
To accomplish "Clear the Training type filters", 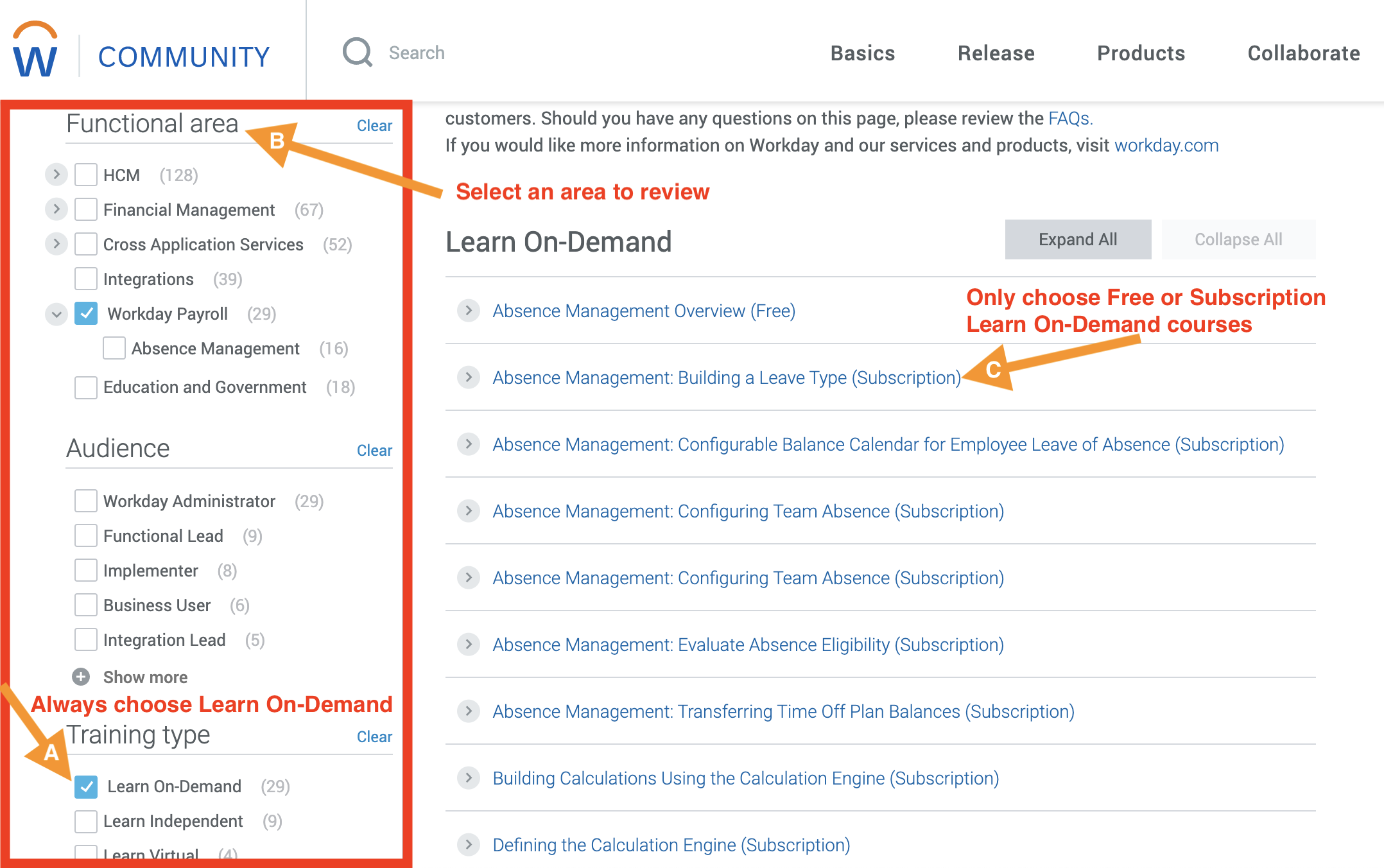I will point(374,737).
